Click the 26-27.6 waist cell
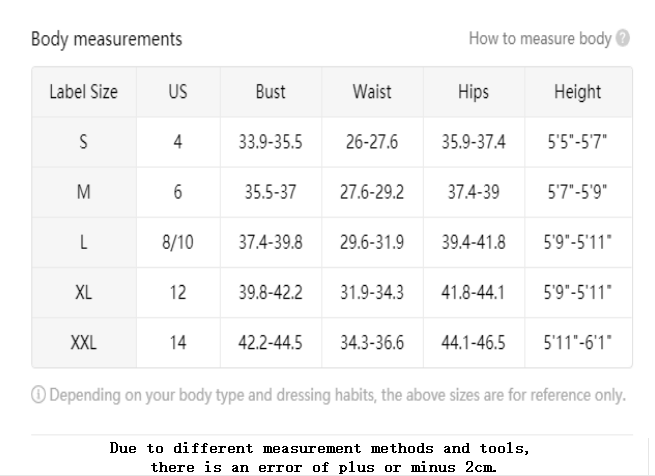The image size is (655, 476). (x=372, y=142)
